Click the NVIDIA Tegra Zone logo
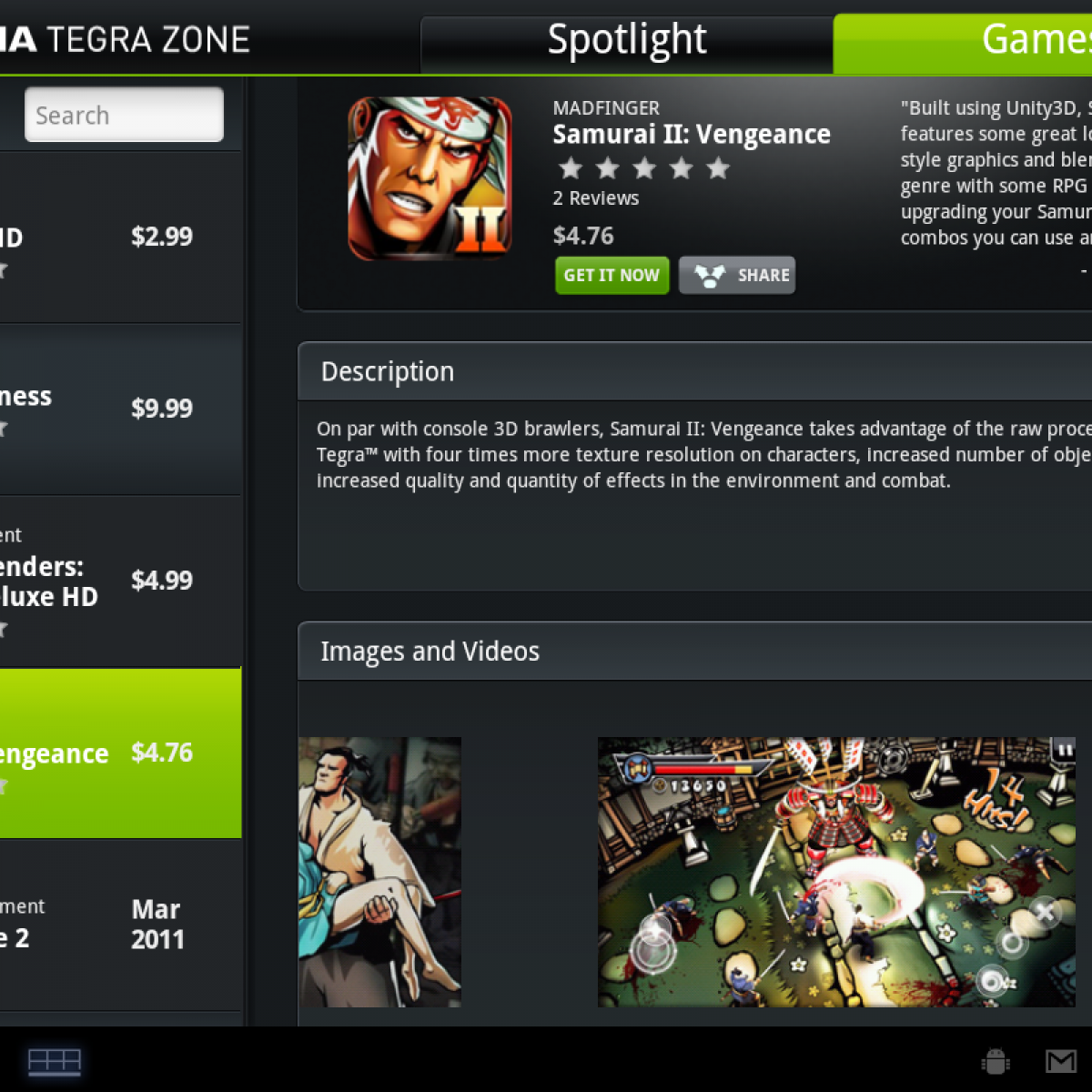 pos(125,39)
